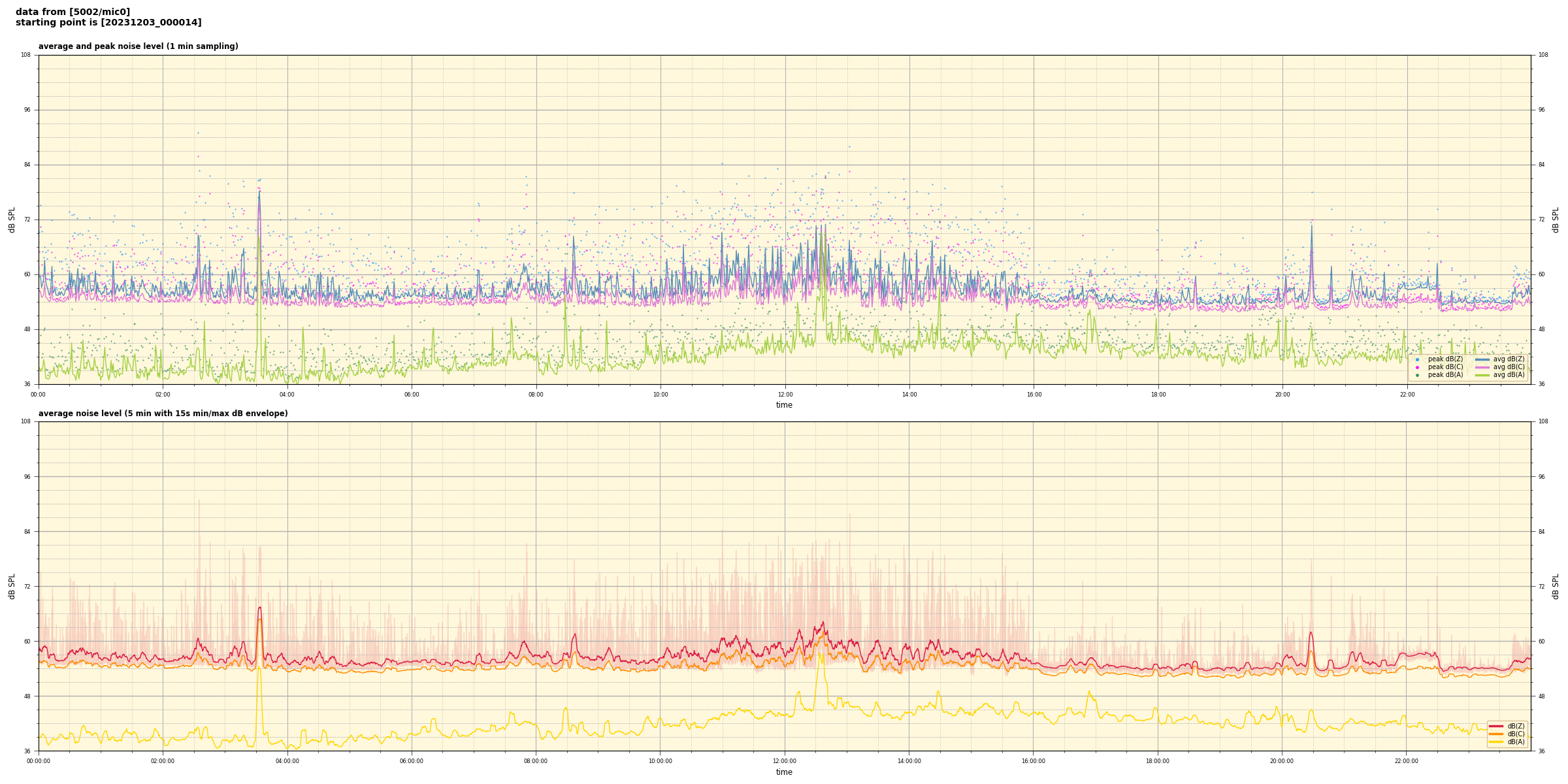Image resolution: width=1568 pixels, height=784 pixels.
Task: Click the 03:30 noise spike in top chart
Action: (259, 196)
